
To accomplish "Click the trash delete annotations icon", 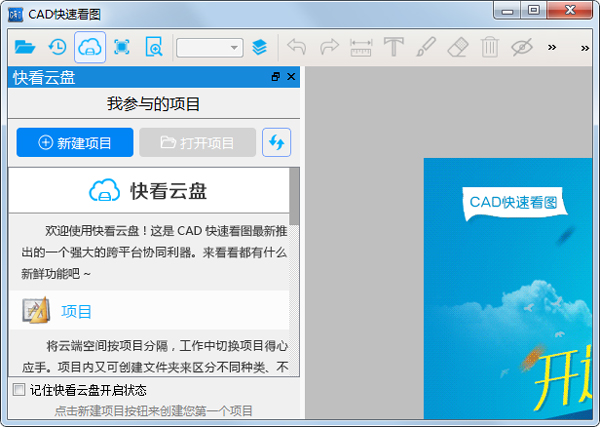I will coord(490,47).
